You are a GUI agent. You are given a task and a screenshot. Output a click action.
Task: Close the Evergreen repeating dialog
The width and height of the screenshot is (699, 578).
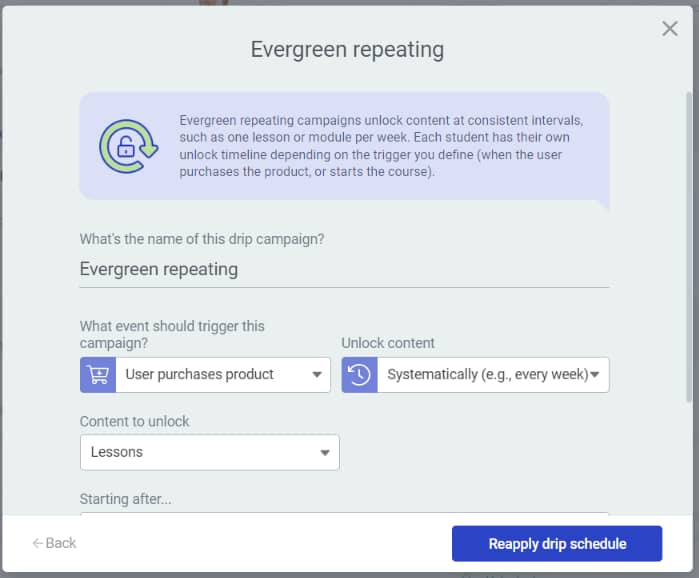(x=670, y=29)
